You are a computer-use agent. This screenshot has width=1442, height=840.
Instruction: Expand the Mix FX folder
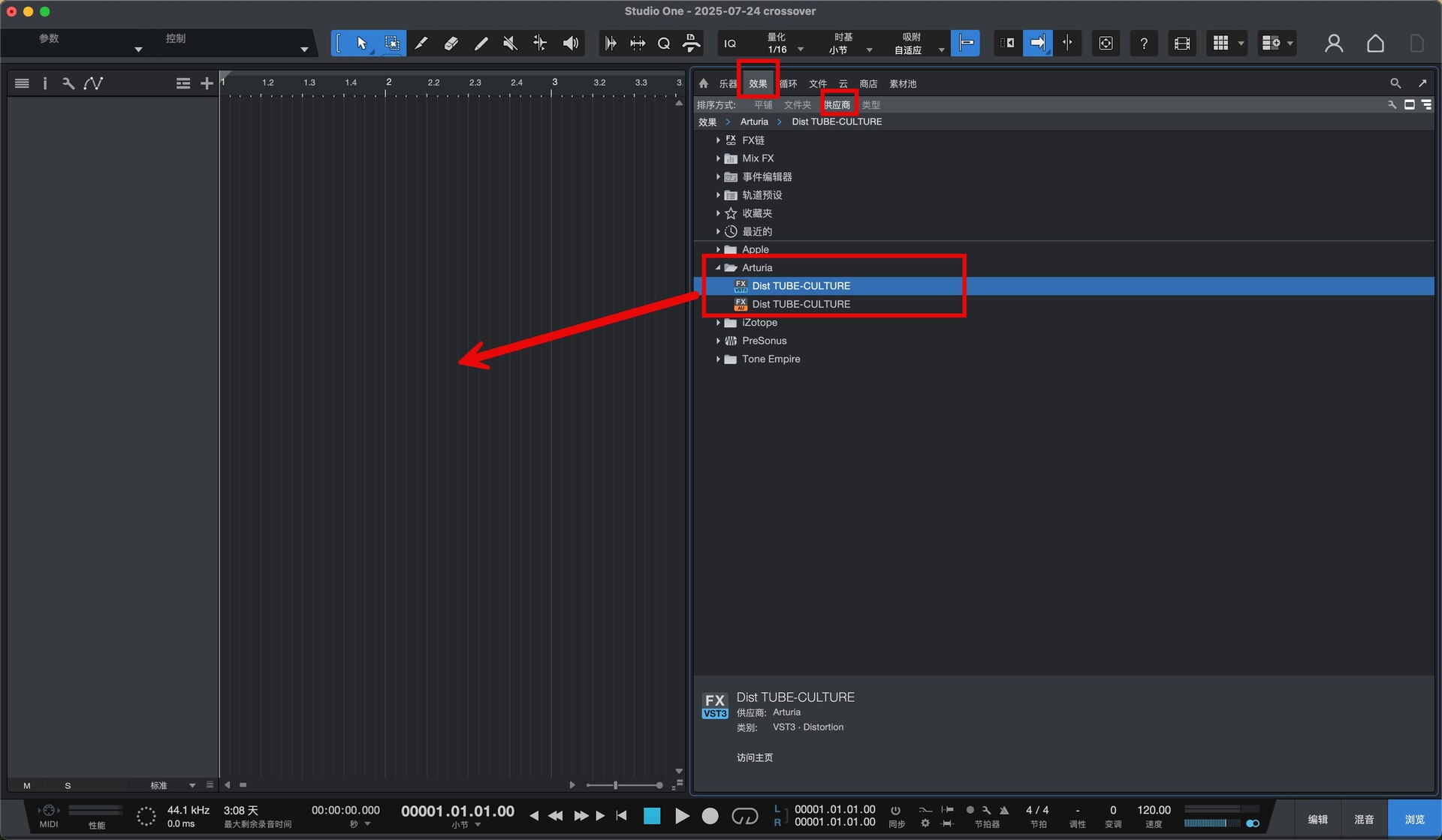coord(718,158)
